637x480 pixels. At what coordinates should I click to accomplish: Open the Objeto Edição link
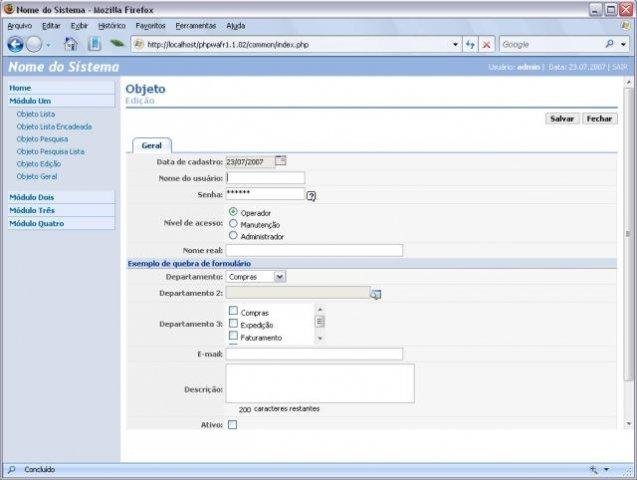point(39,164)
